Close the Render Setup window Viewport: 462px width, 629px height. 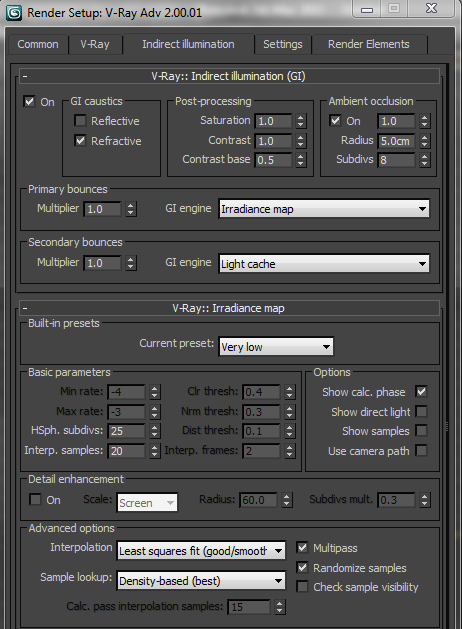pyautogui.click(x=431, y=8)
